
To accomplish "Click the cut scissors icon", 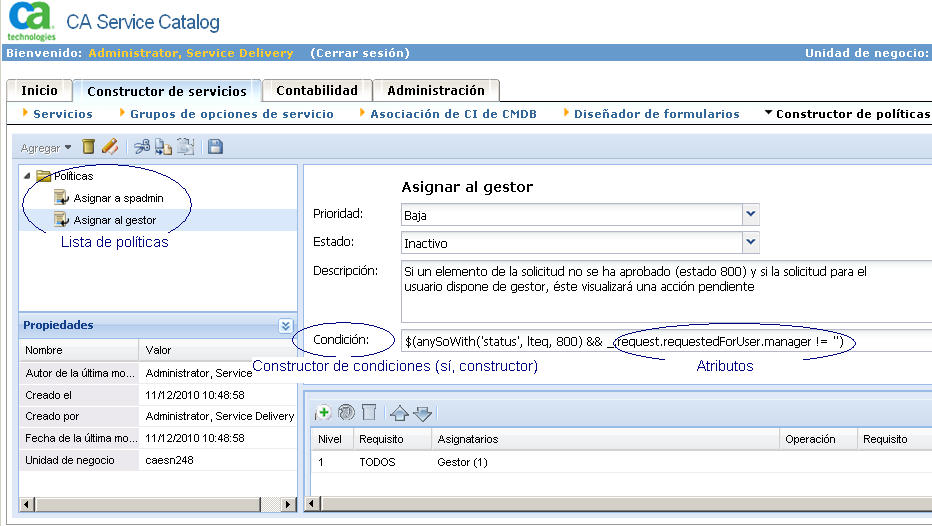I will pos(142,147).
